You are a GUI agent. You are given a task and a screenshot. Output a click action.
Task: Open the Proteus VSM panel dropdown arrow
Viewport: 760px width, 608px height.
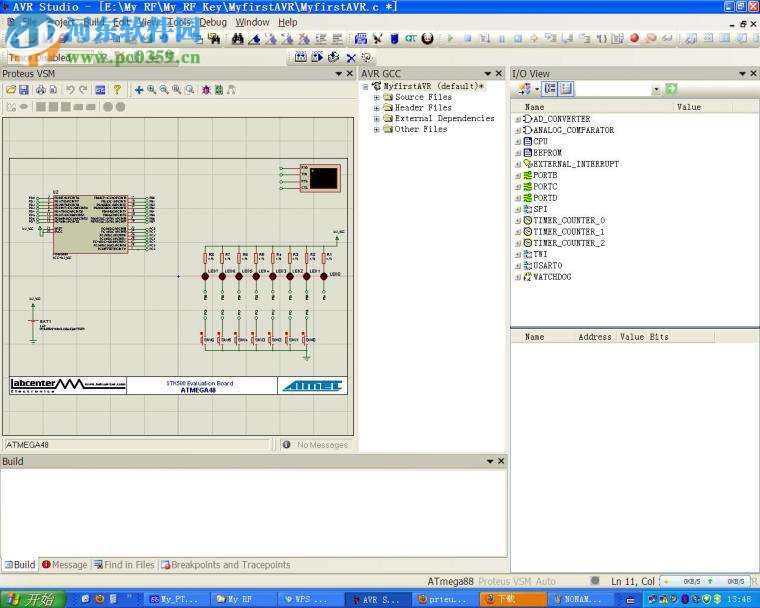point(339,74)
